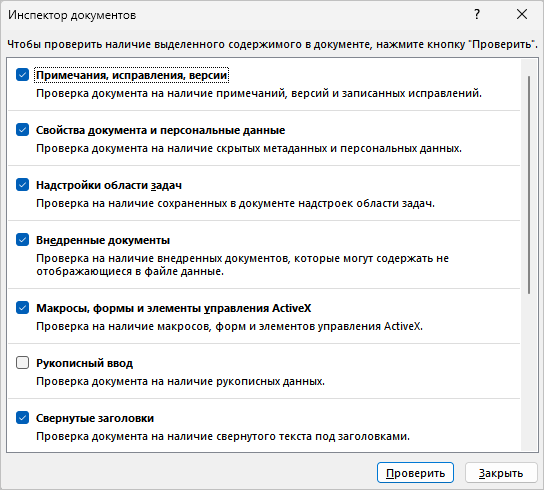Viewport: 544px width, 490px height.
Task: Click the vertical scrollbar thumb
Action: [x=529, y=185]
